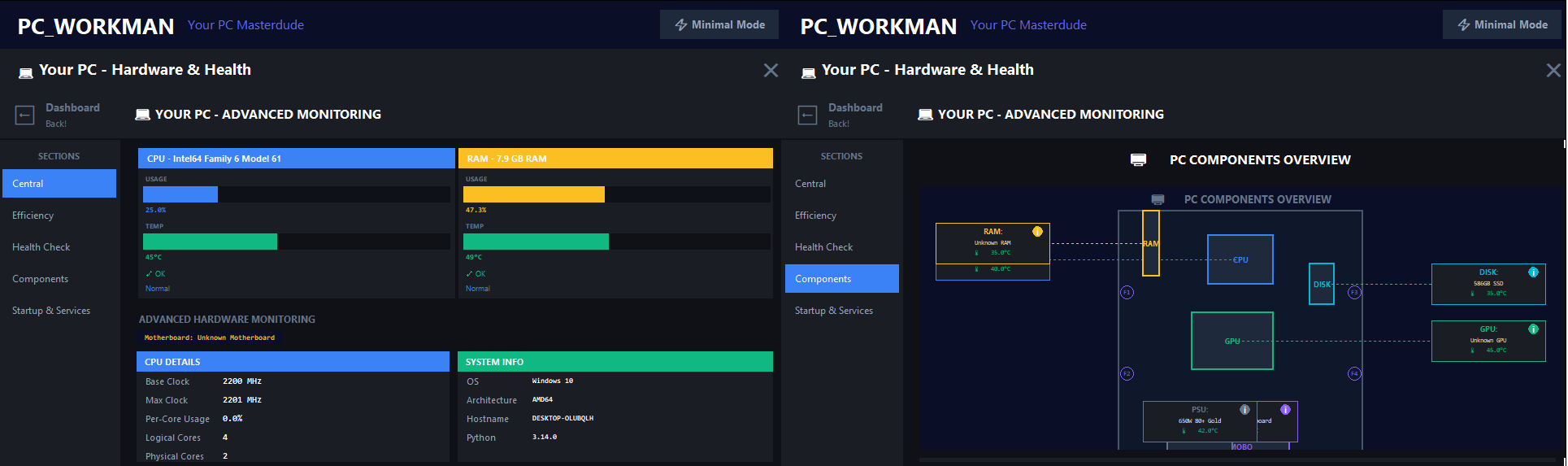Click the highlighted Components tab in Components-section window

point(842,279)
